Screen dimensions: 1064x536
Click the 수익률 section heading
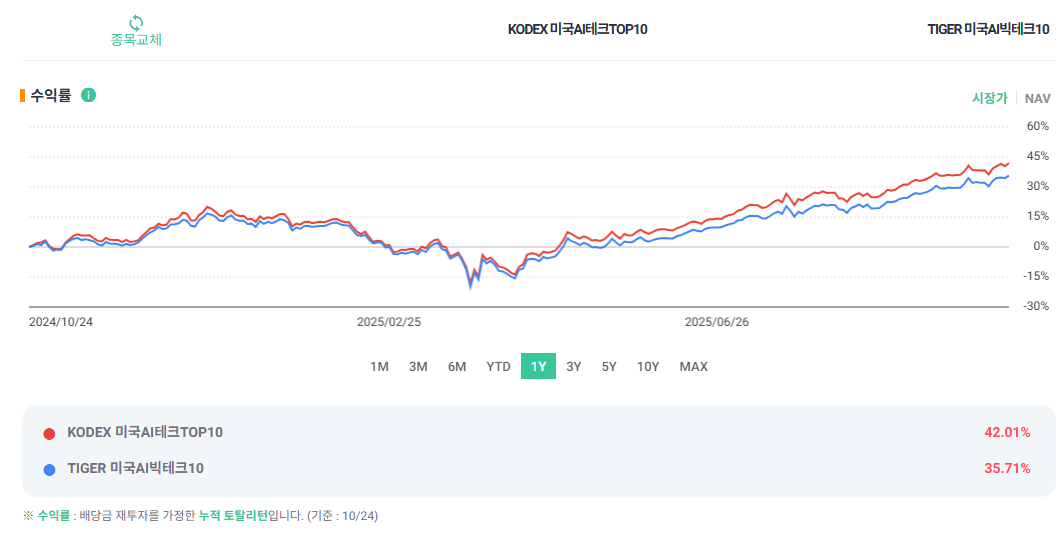click(50, 96)
